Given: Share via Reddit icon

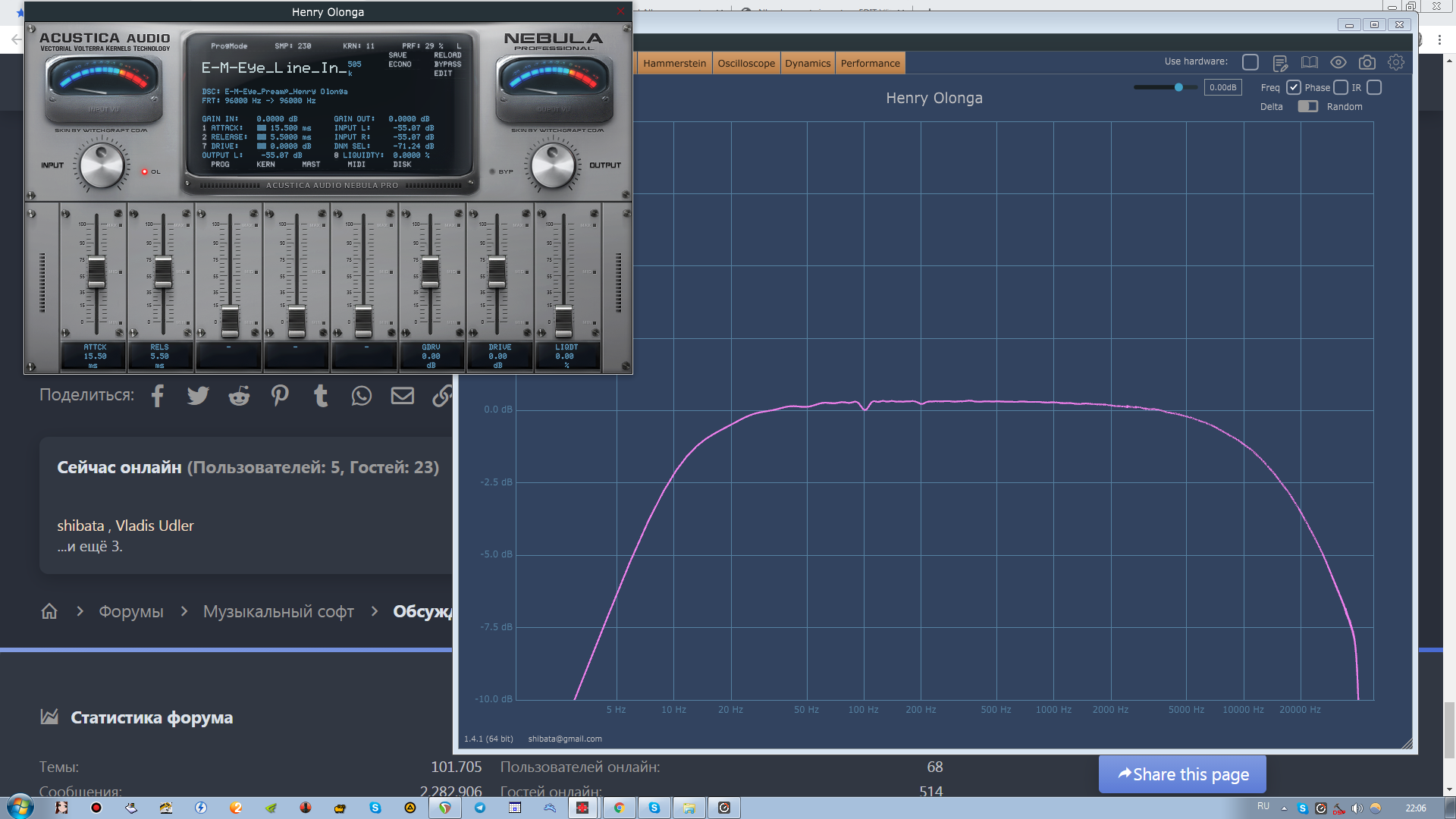Looking at the screenshot, I should [x=239, y=396].
